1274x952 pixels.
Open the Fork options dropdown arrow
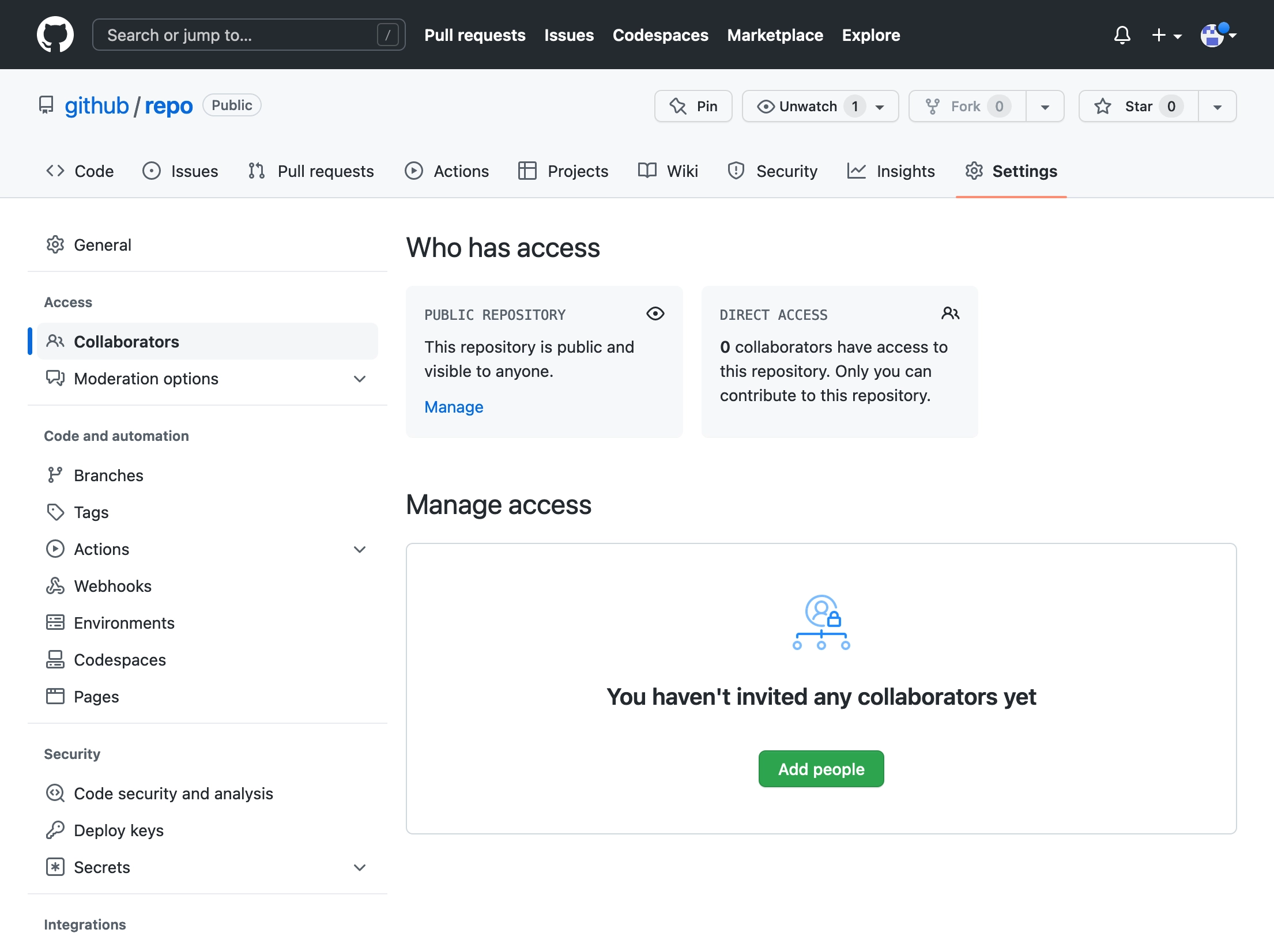(x=1045, y=106)
